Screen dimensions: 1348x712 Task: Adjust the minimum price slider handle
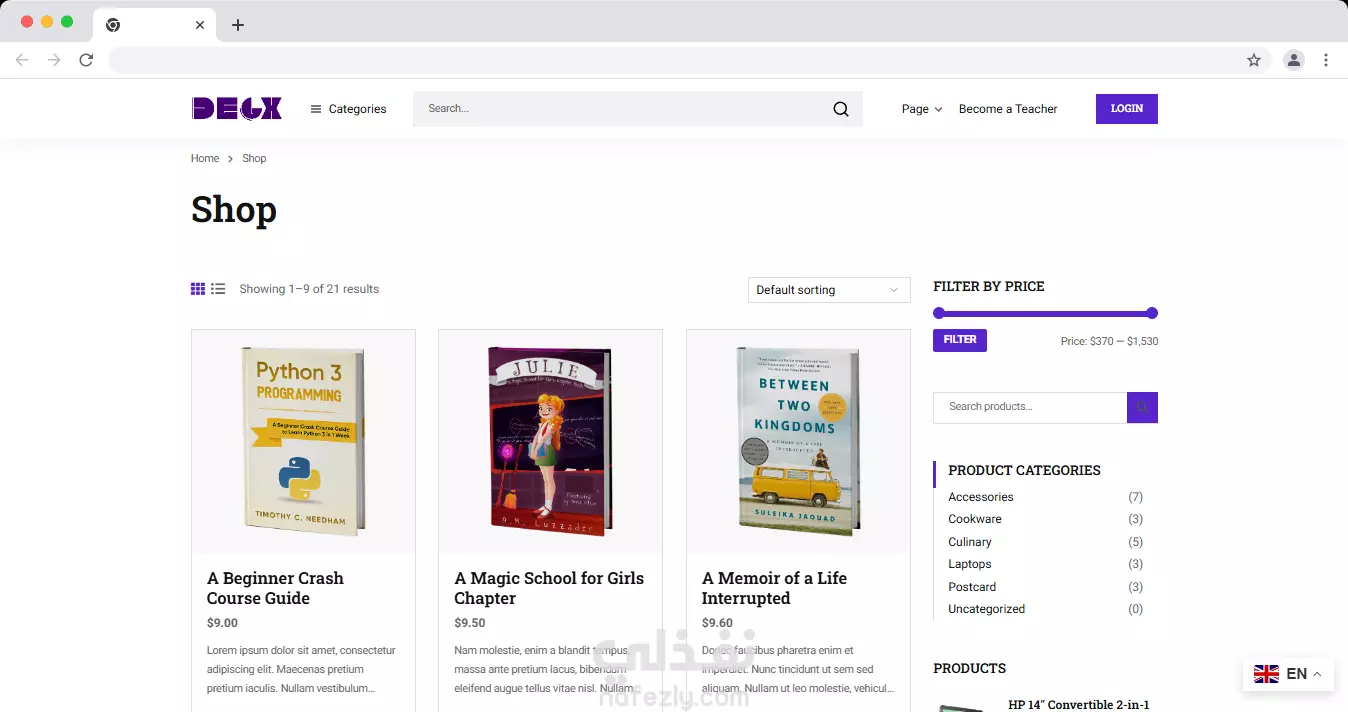[938, 313]
